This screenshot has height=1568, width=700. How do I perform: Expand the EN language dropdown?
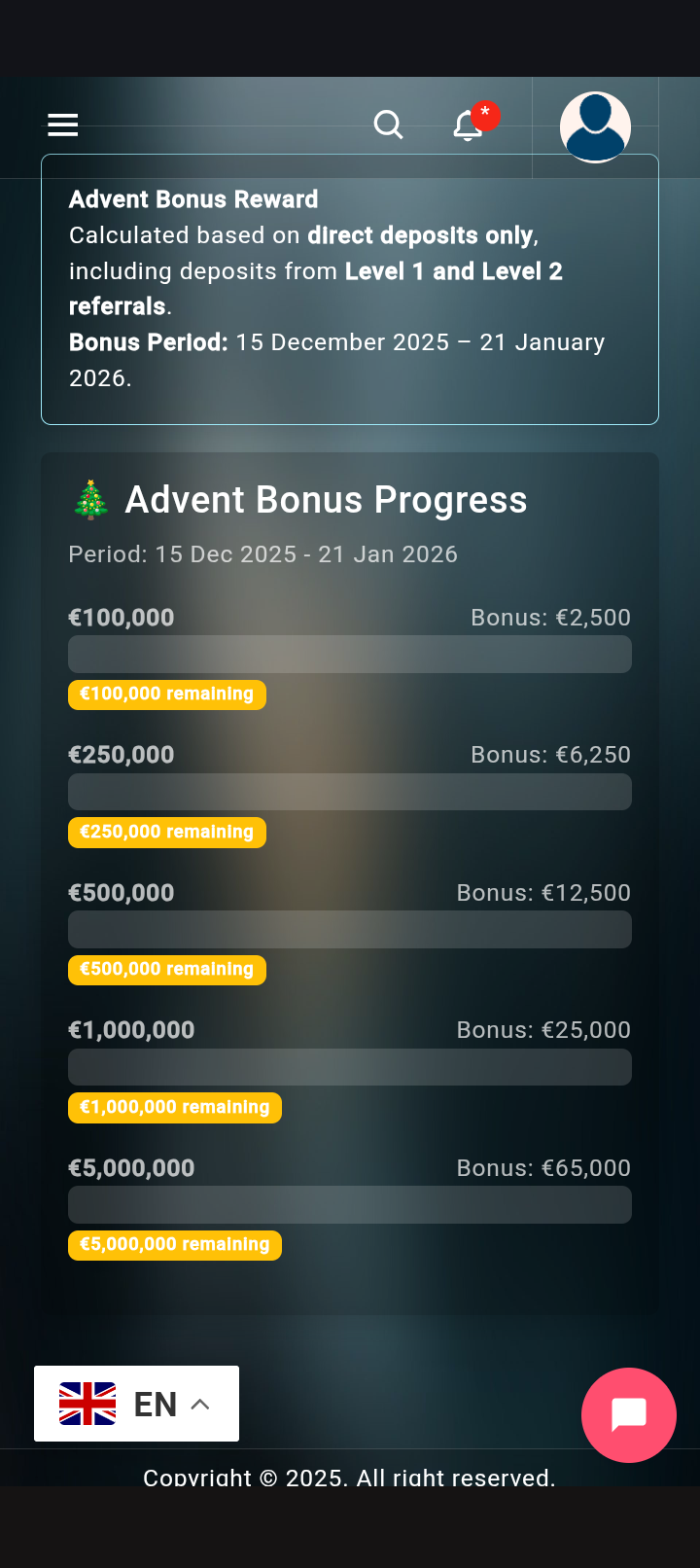pyautogui.click(x=155, y=1404)
